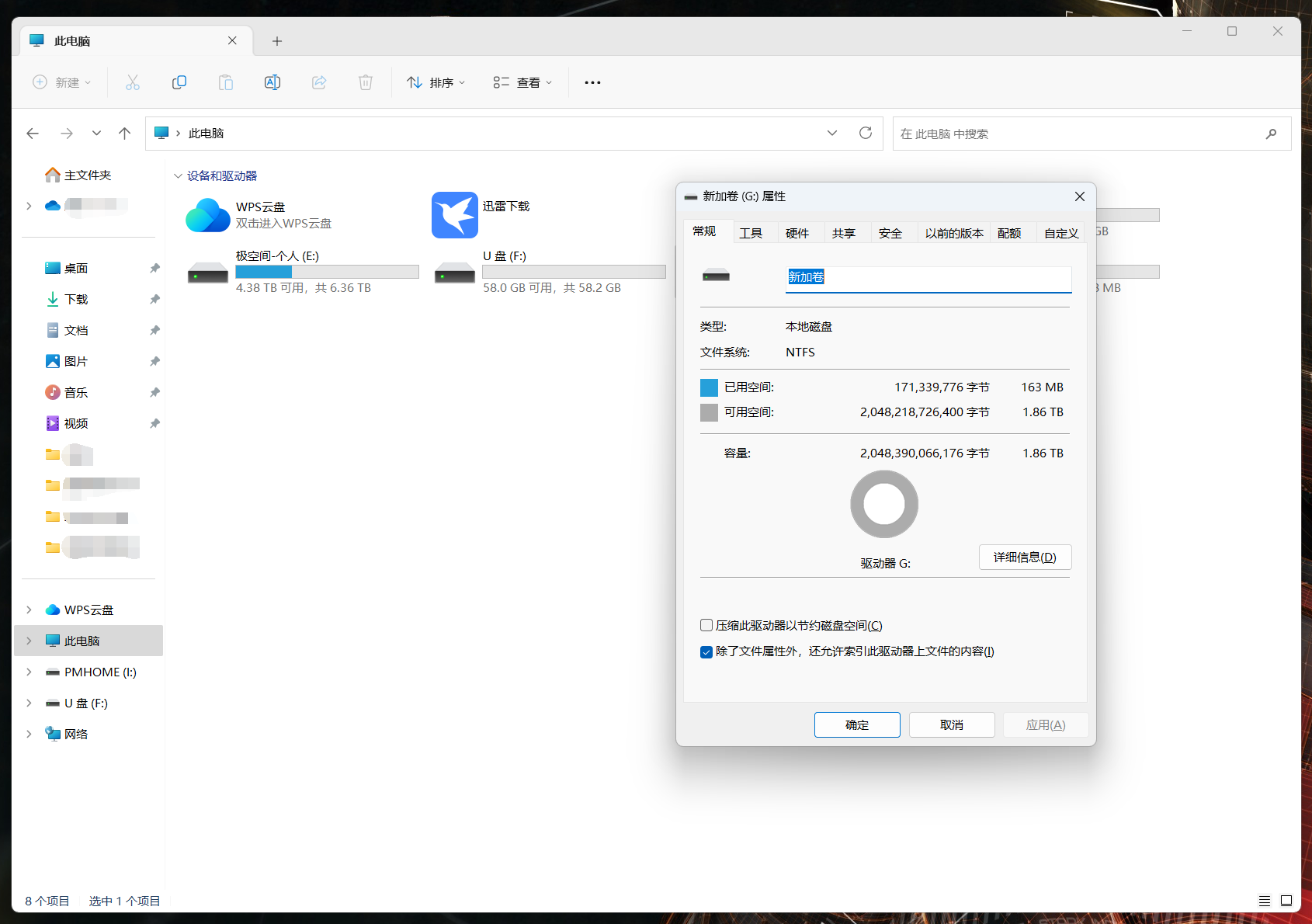Expand PMHOME (I:) in navigation tree
1312x924 pixels.
(29, 672)
